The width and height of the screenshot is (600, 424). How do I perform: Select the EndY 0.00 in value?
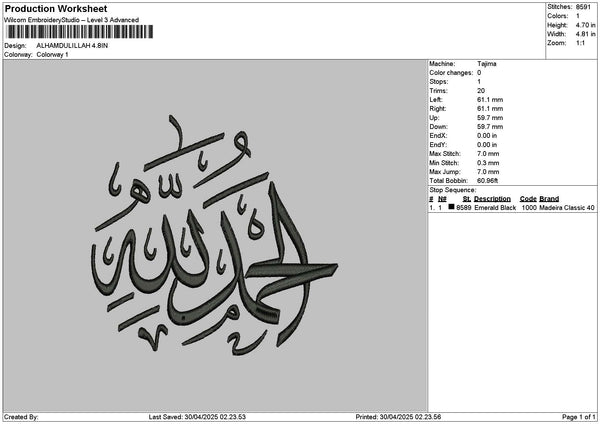click(487, 145)
